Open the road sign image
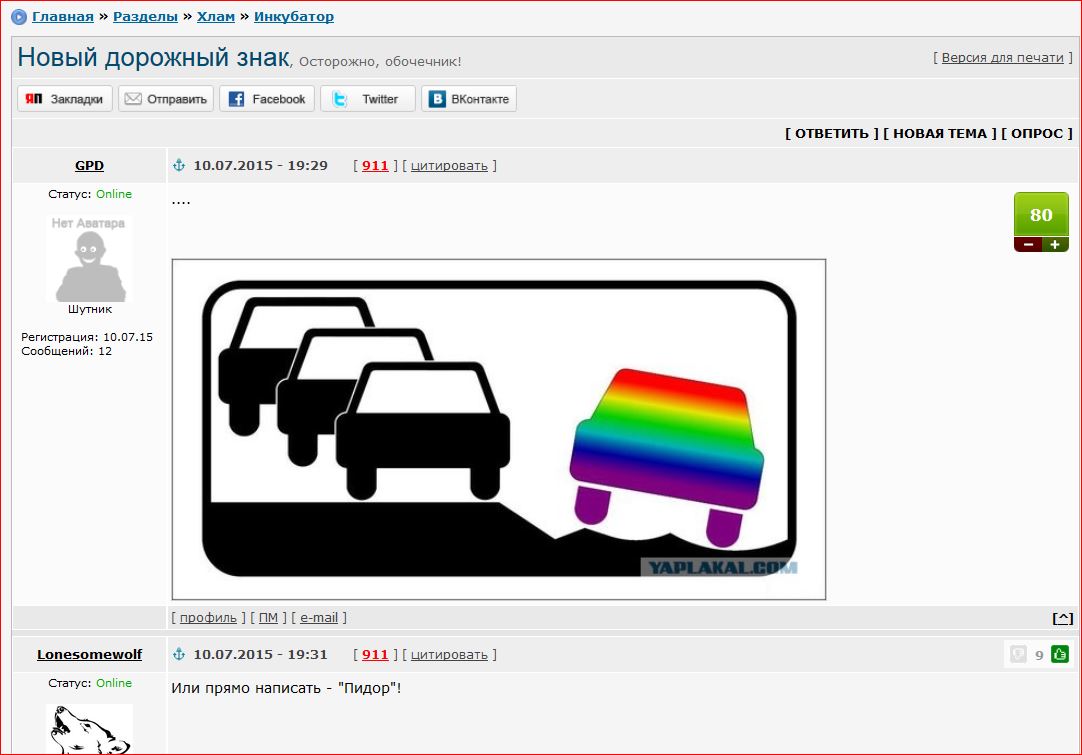The width and height of the screenshot is (1082, 755). [x=499, y=429]
